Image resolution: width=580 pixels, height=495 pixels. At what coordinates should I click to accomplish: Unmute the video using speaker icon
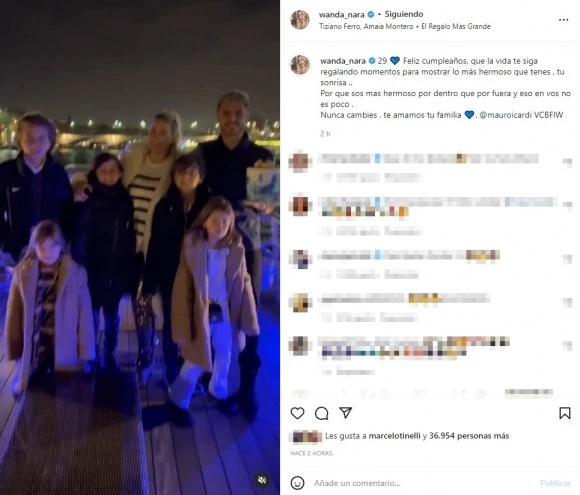(x=262, y=480)
